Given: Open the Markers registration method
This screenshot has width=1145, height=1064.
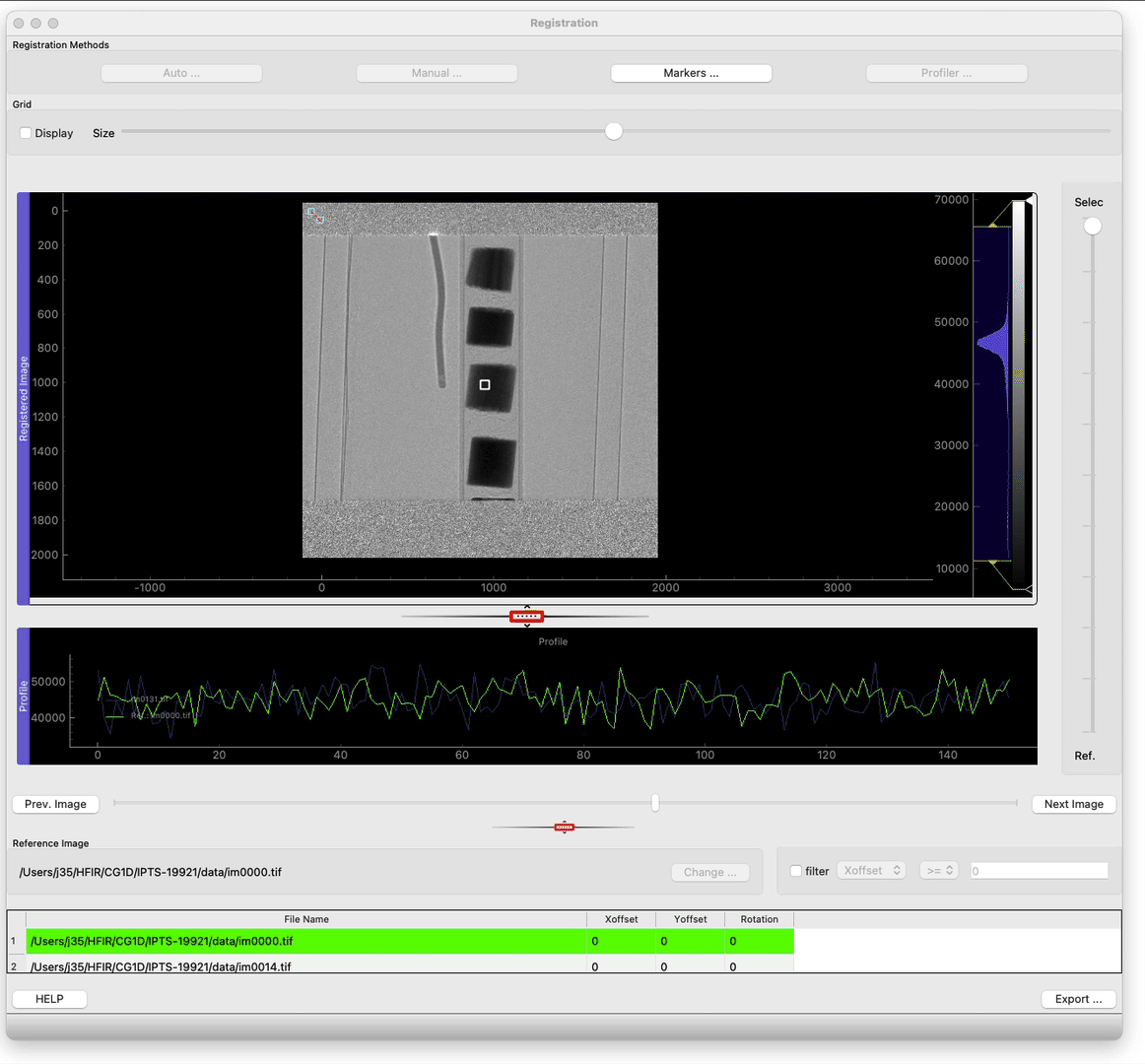Looking at the screenshot, I should 691,73.
